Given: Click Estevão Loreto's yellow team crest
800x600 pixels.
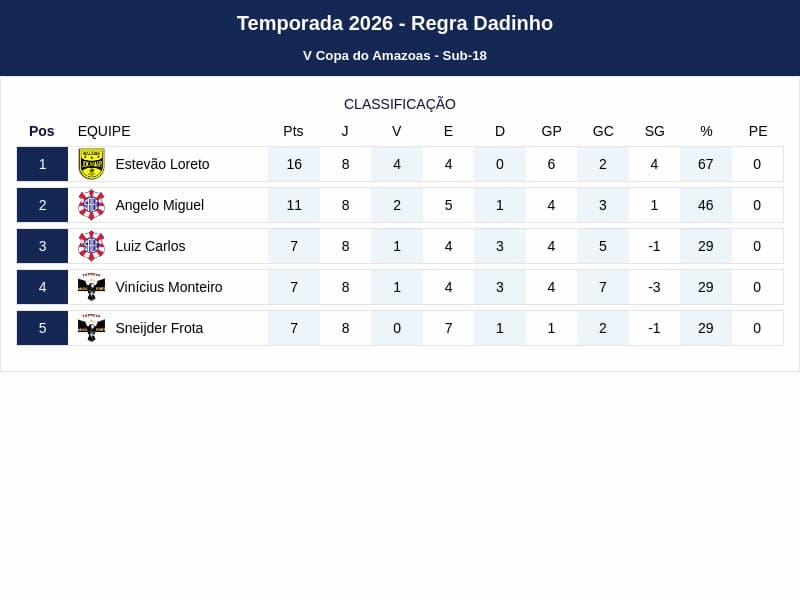Looking at the screenshot, I should click(91, 164).
